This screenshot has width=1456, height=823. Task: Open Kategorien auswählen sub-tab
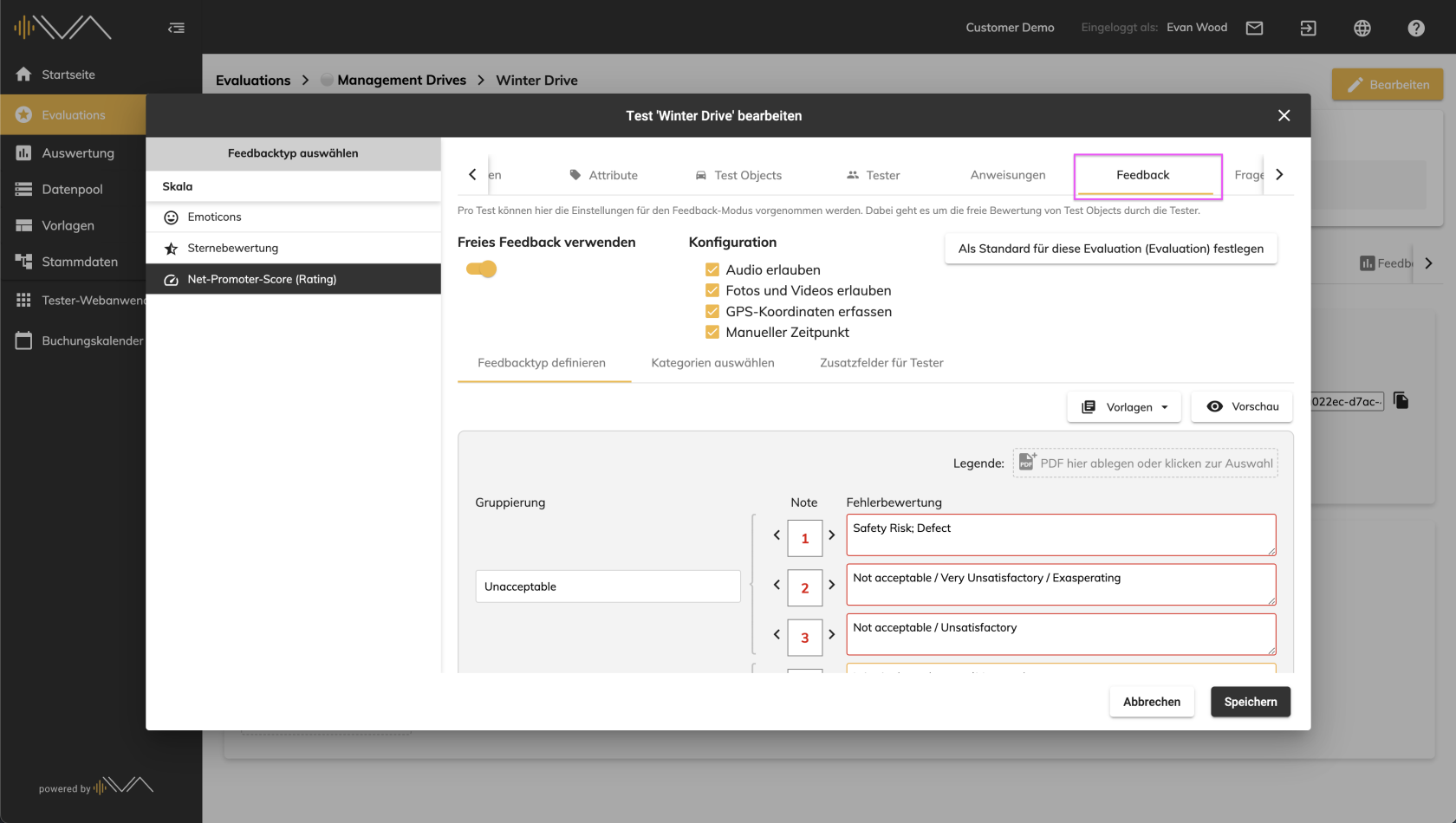click(x=713, y=363)
